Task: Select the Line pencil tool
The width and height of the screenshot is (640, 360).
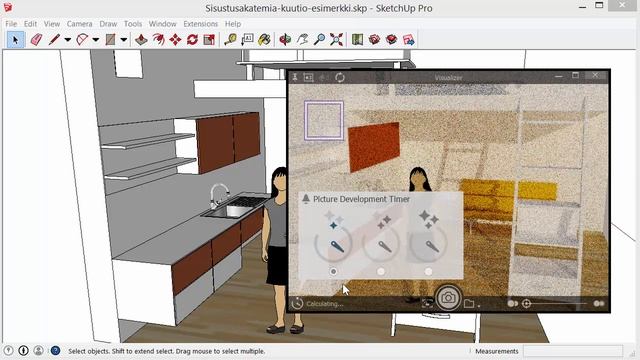Action: 54,40
